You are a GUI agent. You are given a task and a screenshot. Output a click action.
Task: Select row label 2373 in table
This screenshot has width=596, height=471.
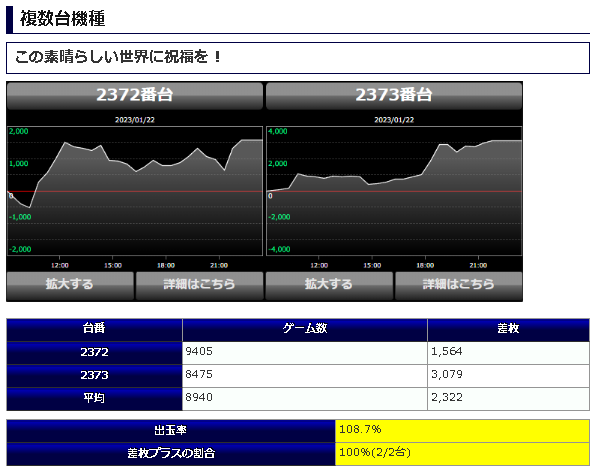(94, 376)
